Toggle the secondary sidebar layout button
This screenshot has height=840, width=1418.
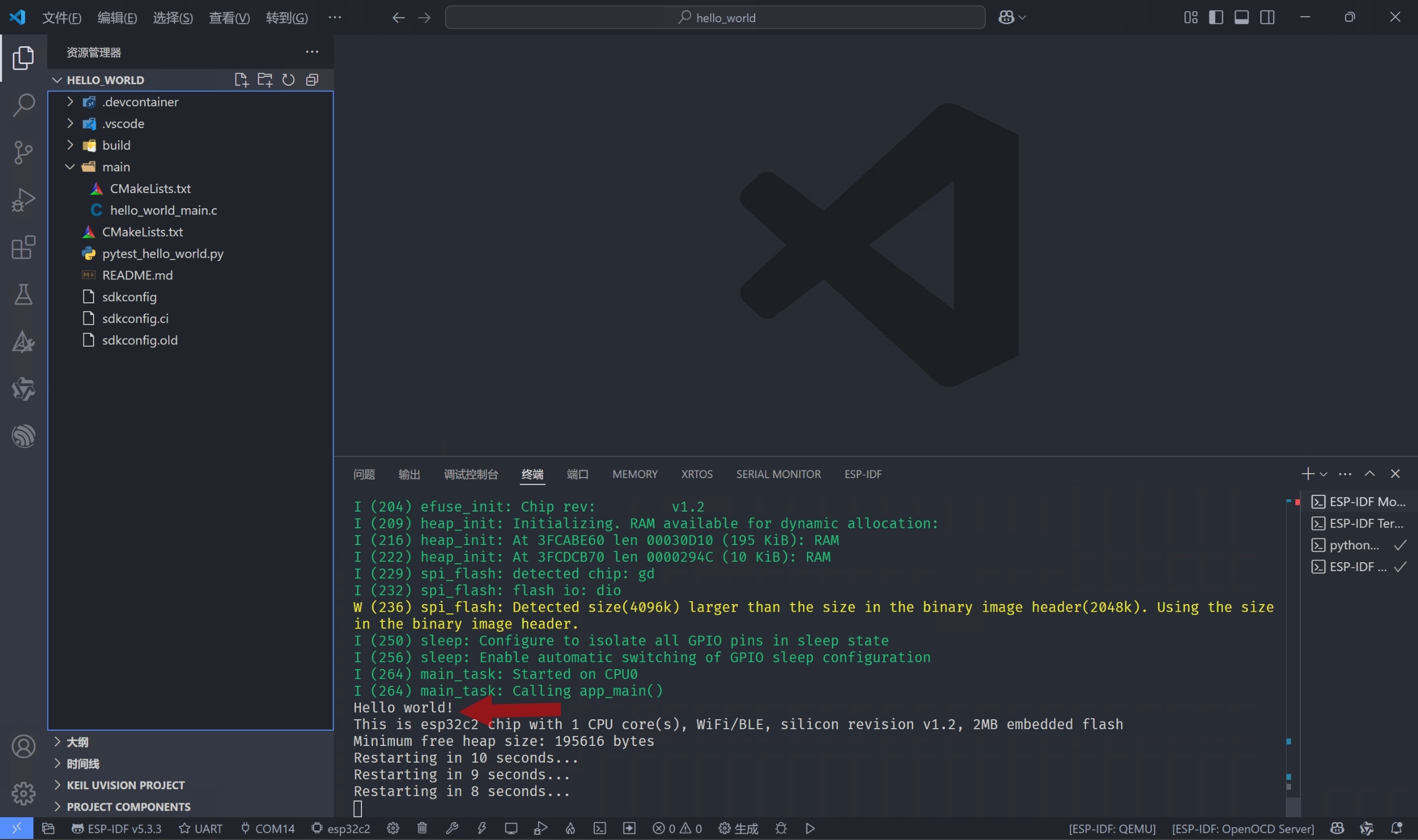pyautogui.click(x=1268, y=18)
